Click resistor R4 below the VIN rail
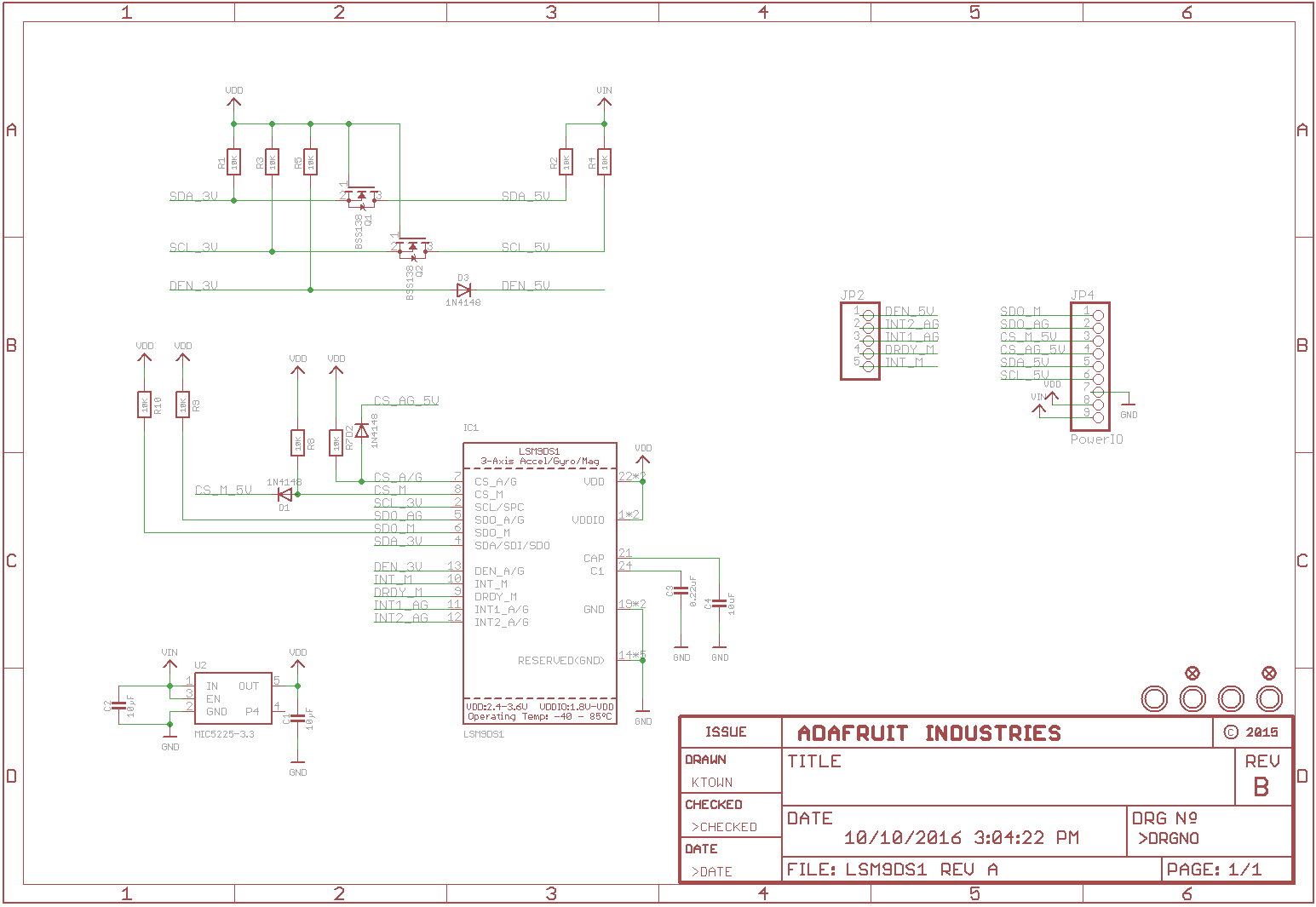The height and width of the screenshot is (907, 1316). pyautogui.click(x=605, y=162)
